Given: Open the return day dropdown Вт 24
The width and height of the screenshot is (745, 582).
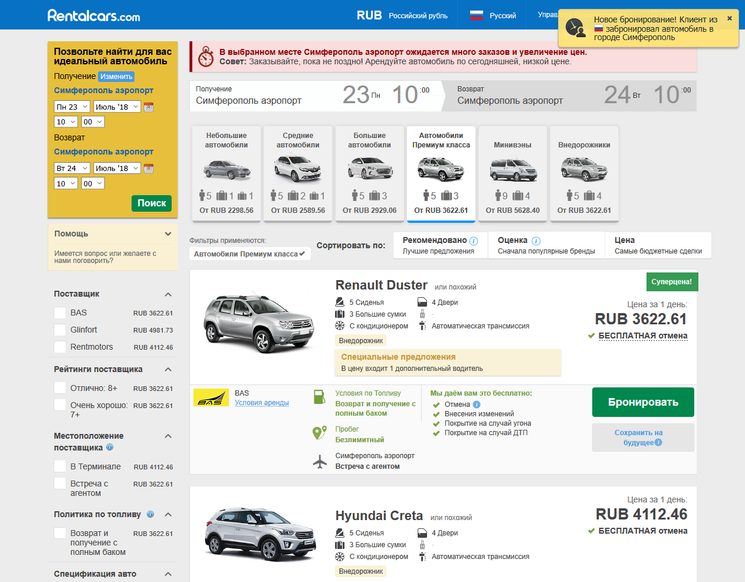Looking at the screenshot, I should click(72, 168).
